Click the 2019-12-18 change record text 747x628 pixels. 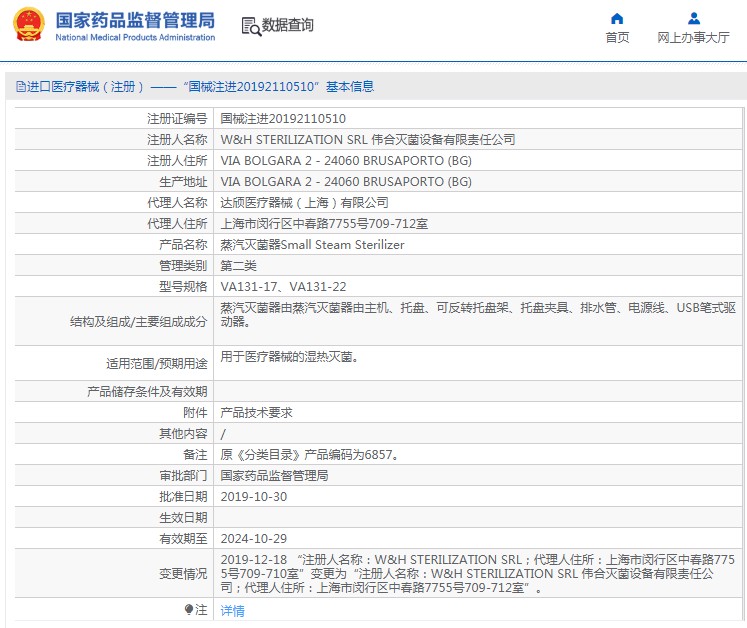(477, 573)
